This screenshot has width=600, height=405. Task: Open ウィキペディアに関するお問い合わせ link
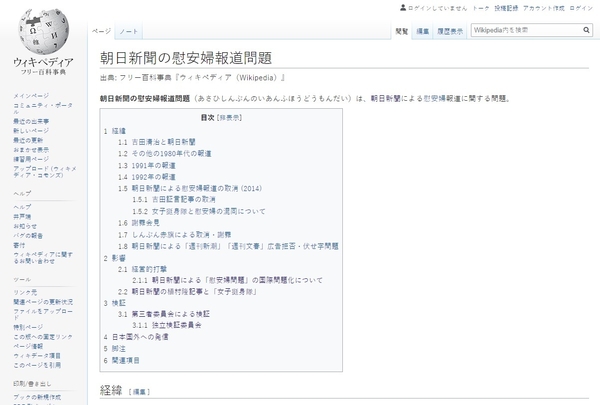43,258
